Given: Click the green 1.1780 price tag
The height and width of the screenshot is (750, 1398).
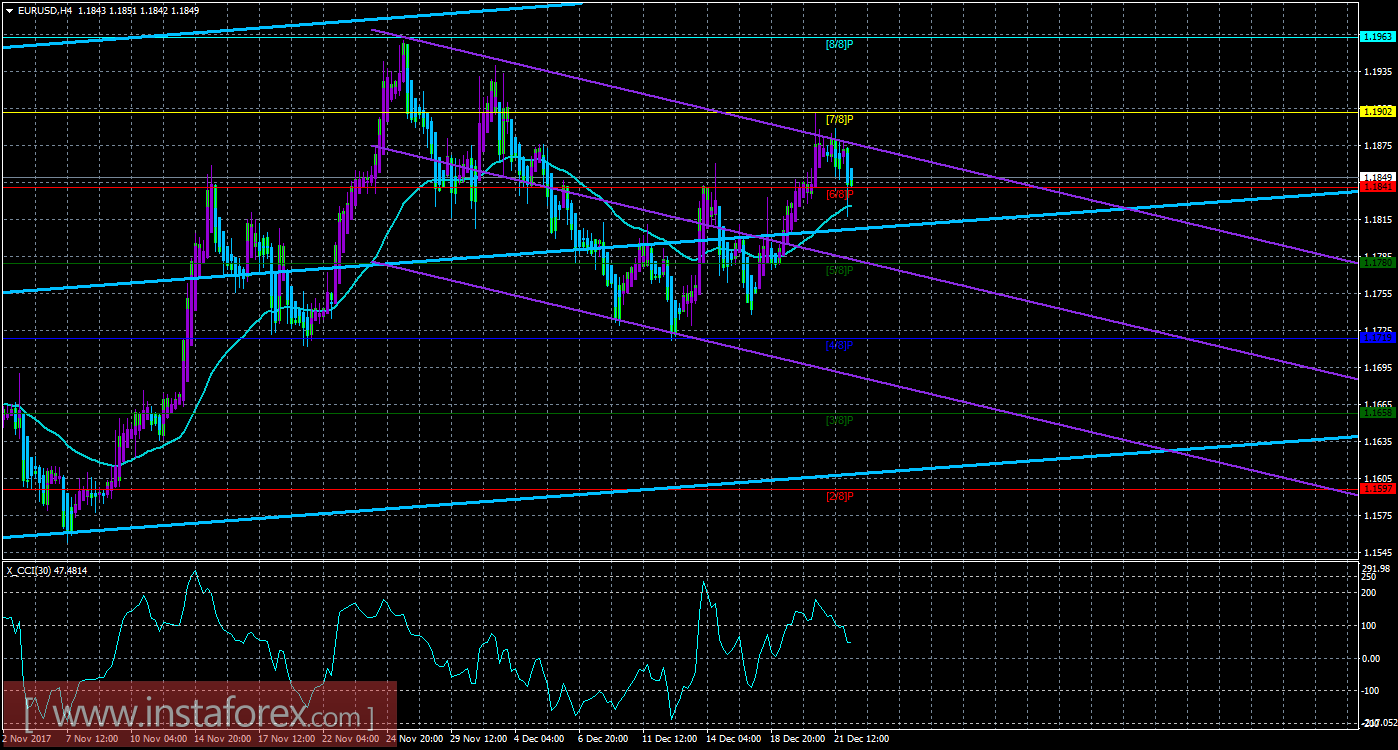Looking at the screenshot, I should coord(1377,262).
